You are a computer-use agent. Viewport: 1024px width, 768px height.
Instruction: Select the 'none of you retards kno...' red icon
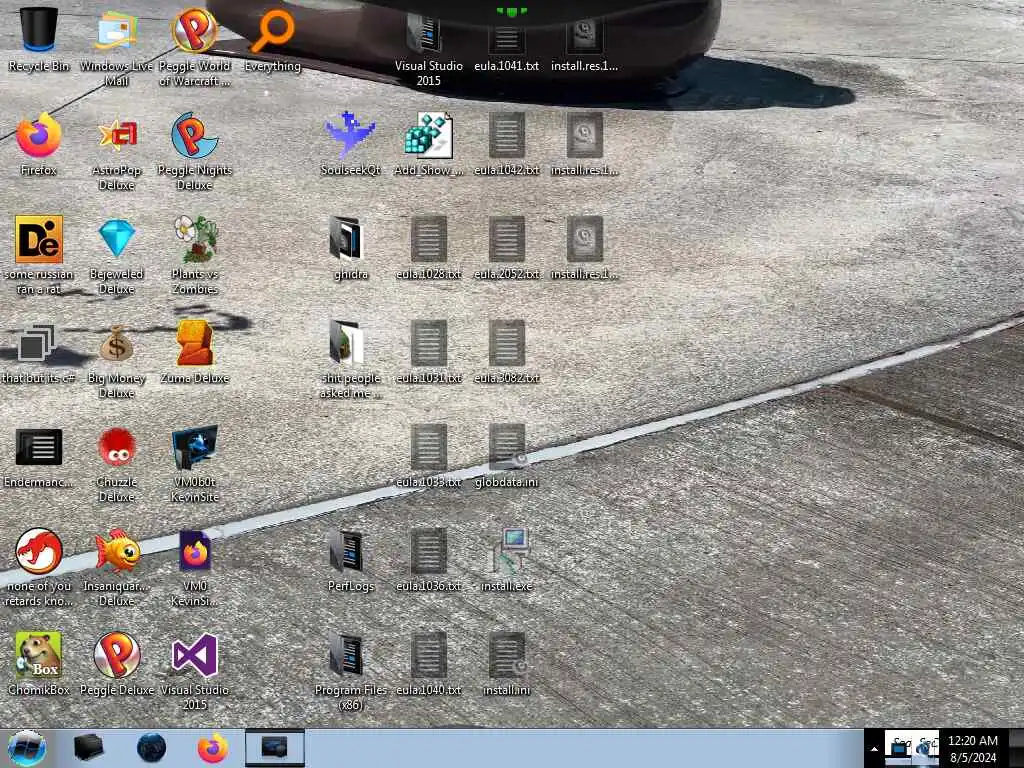(x=39, y=568)
